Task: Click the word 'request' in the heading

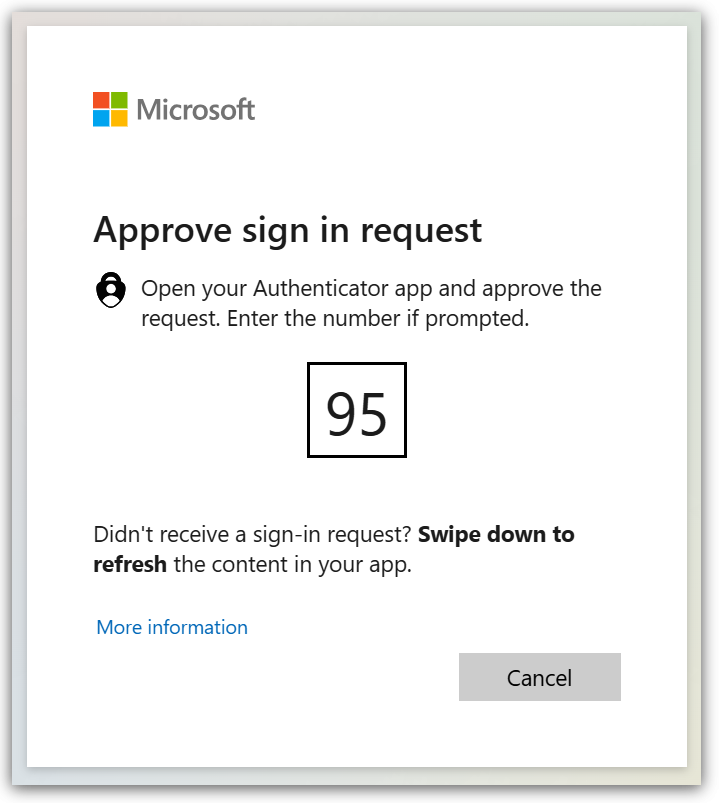Action: [x=421, y=231]
